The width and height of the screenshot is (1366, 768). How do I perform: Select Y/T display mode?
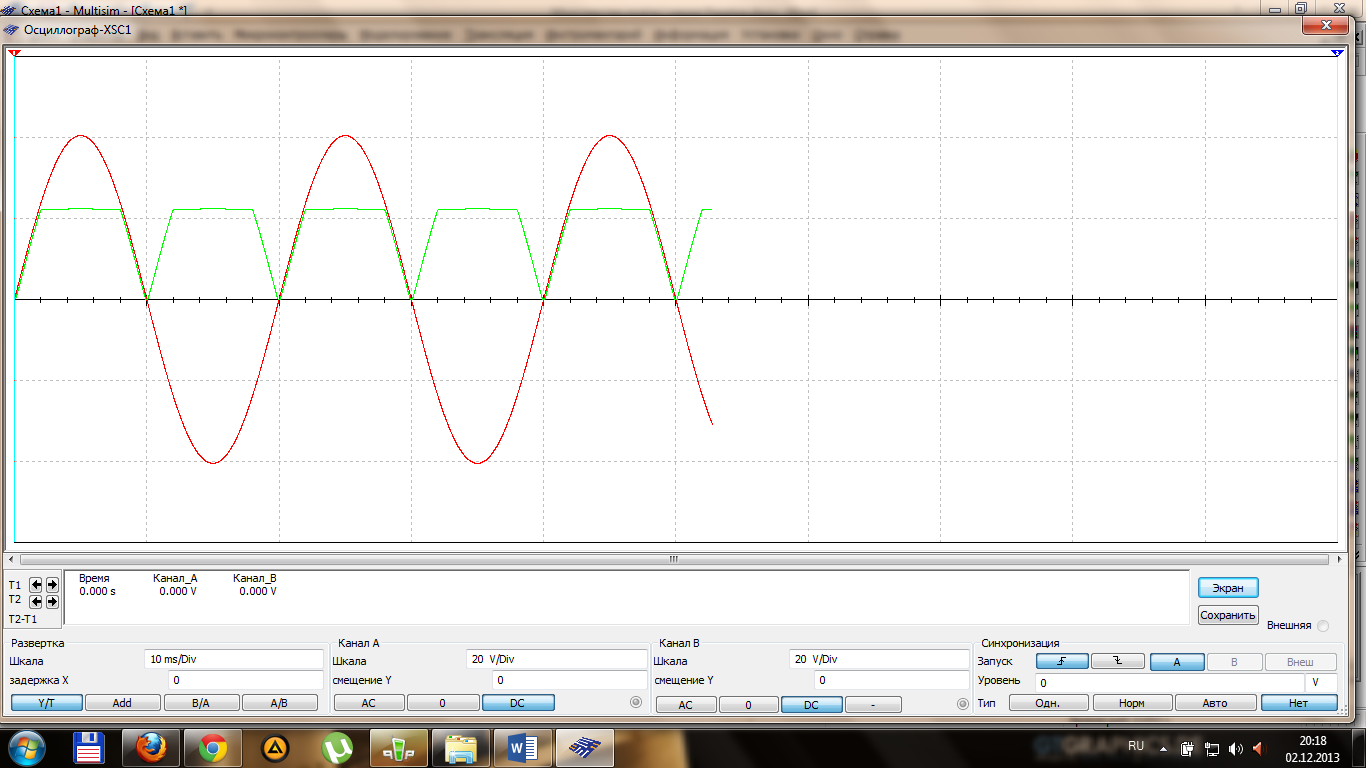tap(46, 703)
